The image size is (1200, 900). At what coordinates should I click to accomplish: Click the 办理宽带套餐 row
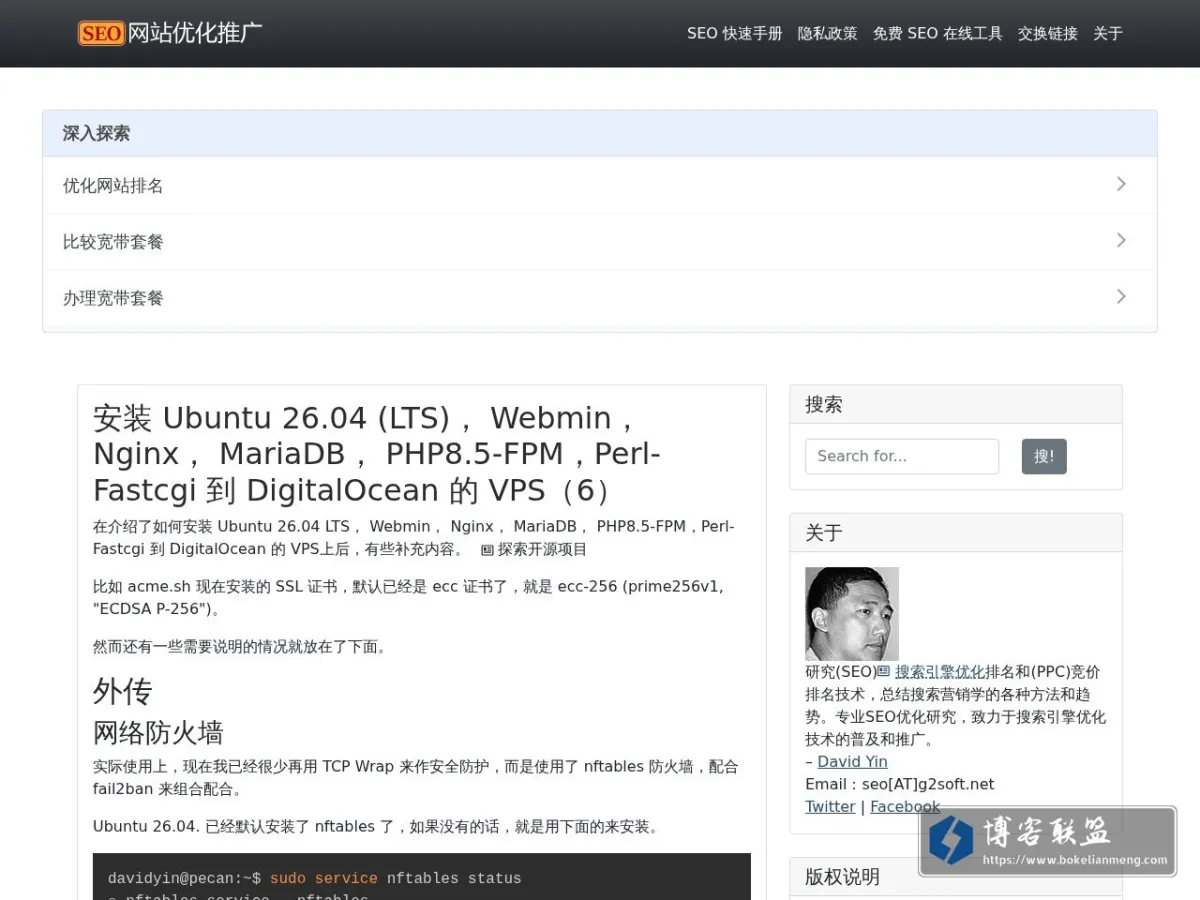600,297
